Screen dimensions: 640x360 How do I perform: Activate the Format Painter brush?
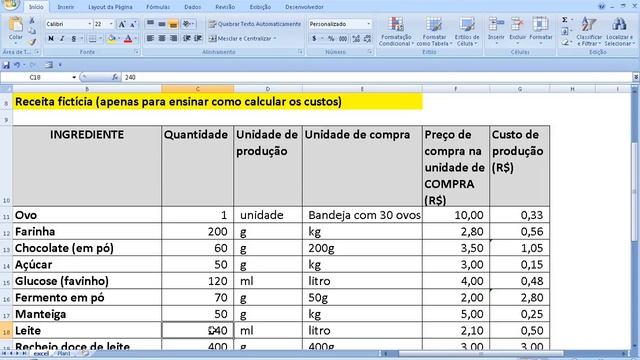[32, 42]
